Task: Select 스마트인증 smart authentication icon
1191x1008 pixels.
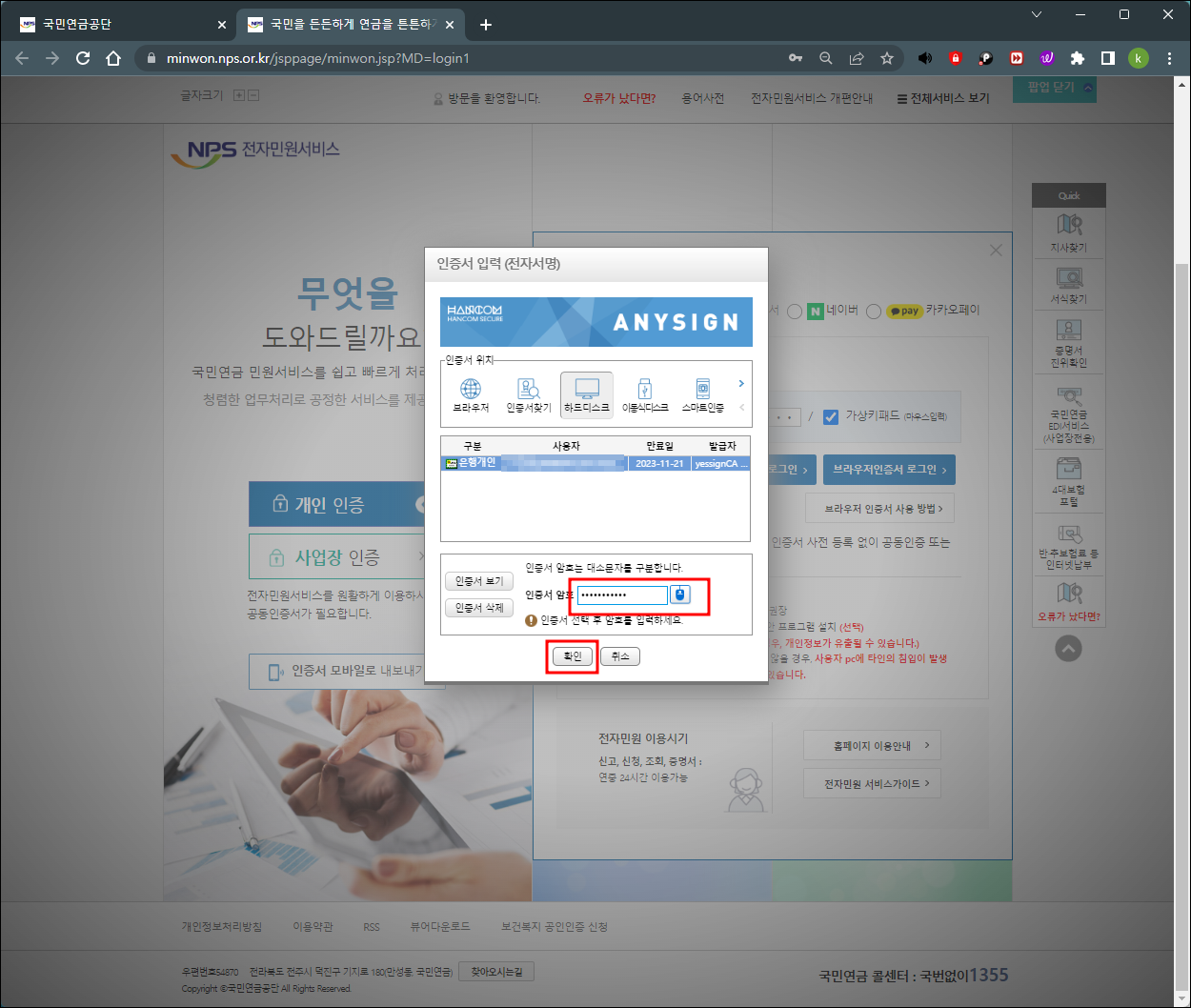Action: point(702,393)
